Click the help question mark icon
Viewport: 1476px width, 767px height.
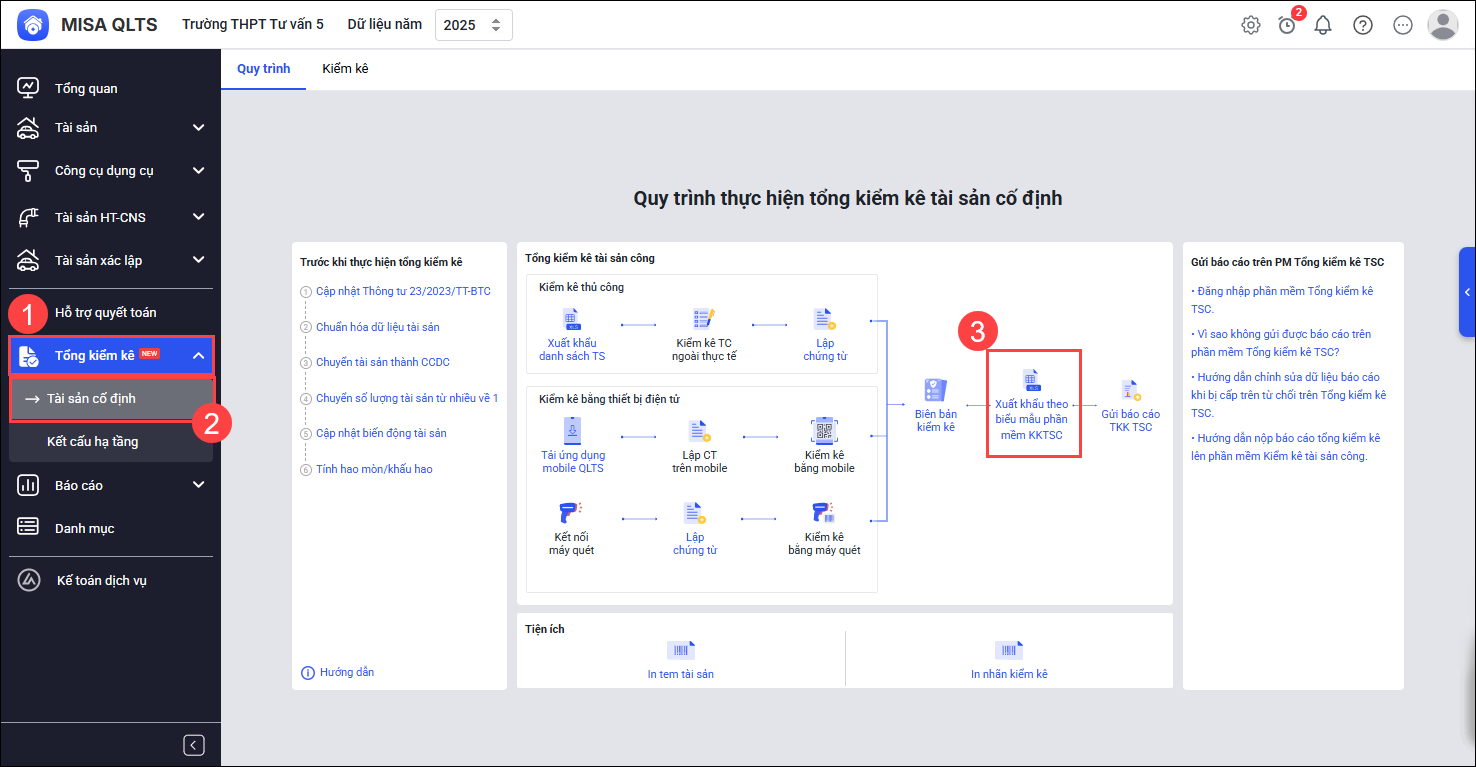(x=1363, y=25)
